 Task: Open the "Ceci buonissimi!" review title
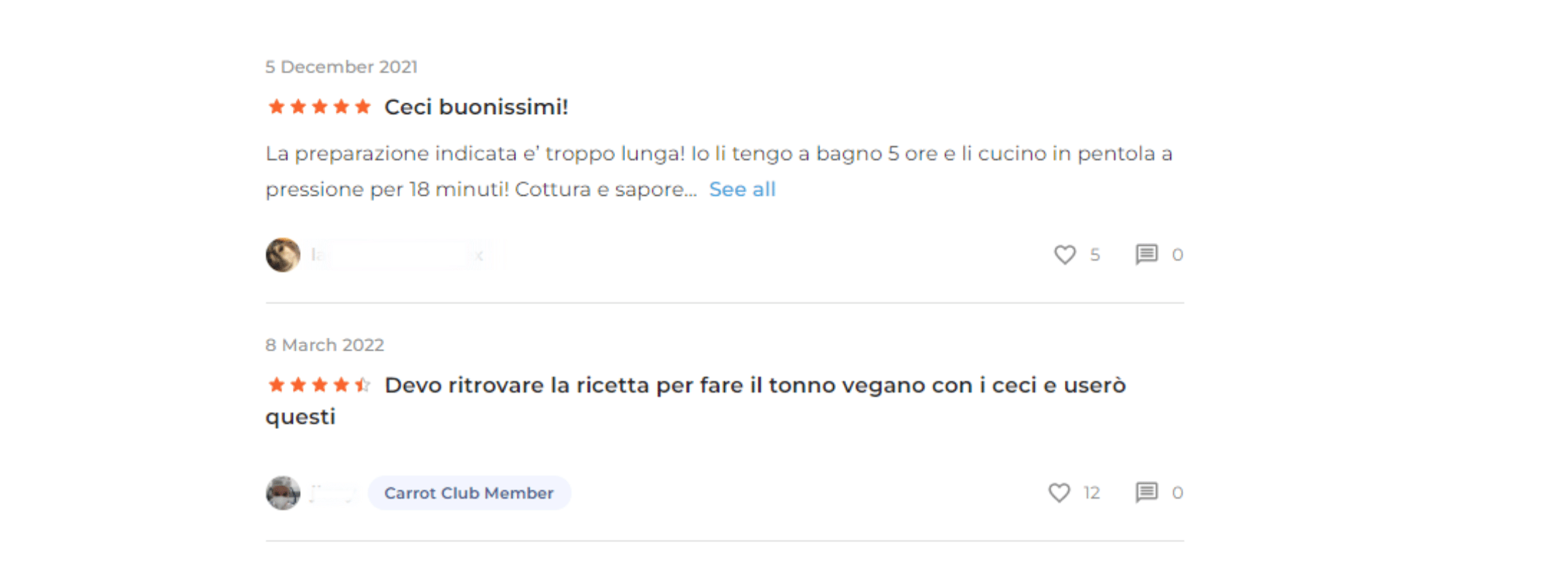pyautogui.click(x=476, y=107)
